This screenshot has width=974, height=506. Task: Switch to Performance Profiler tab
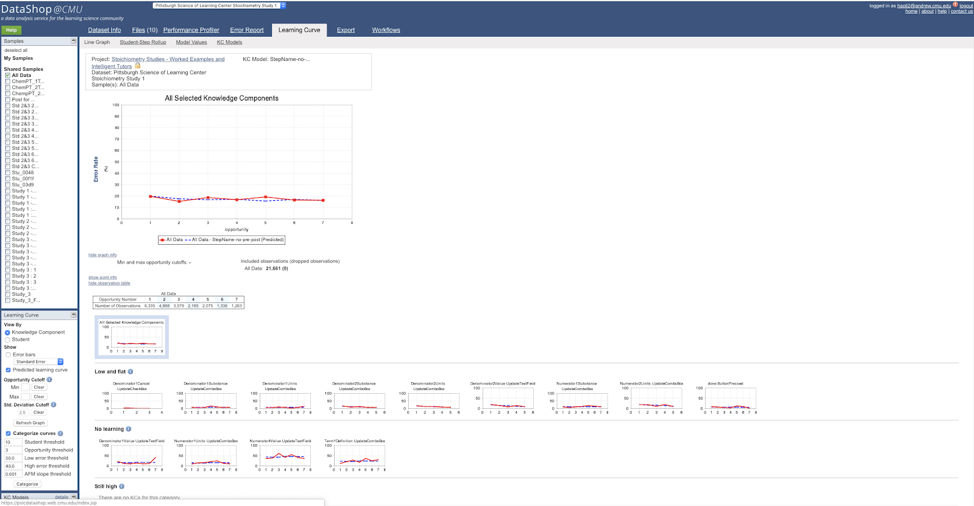191,30
